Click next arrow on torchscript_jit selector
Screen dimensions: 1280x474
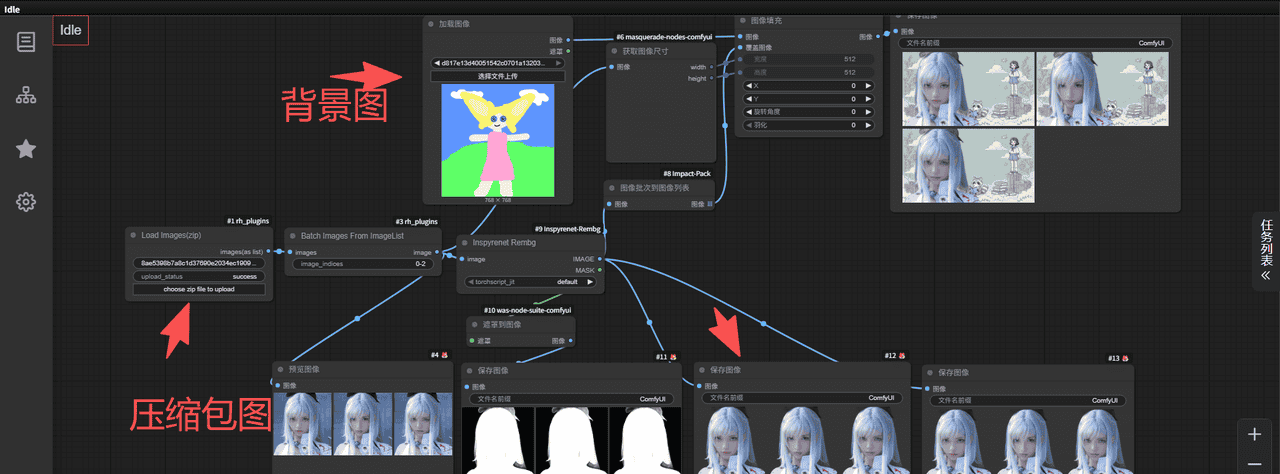590,282
